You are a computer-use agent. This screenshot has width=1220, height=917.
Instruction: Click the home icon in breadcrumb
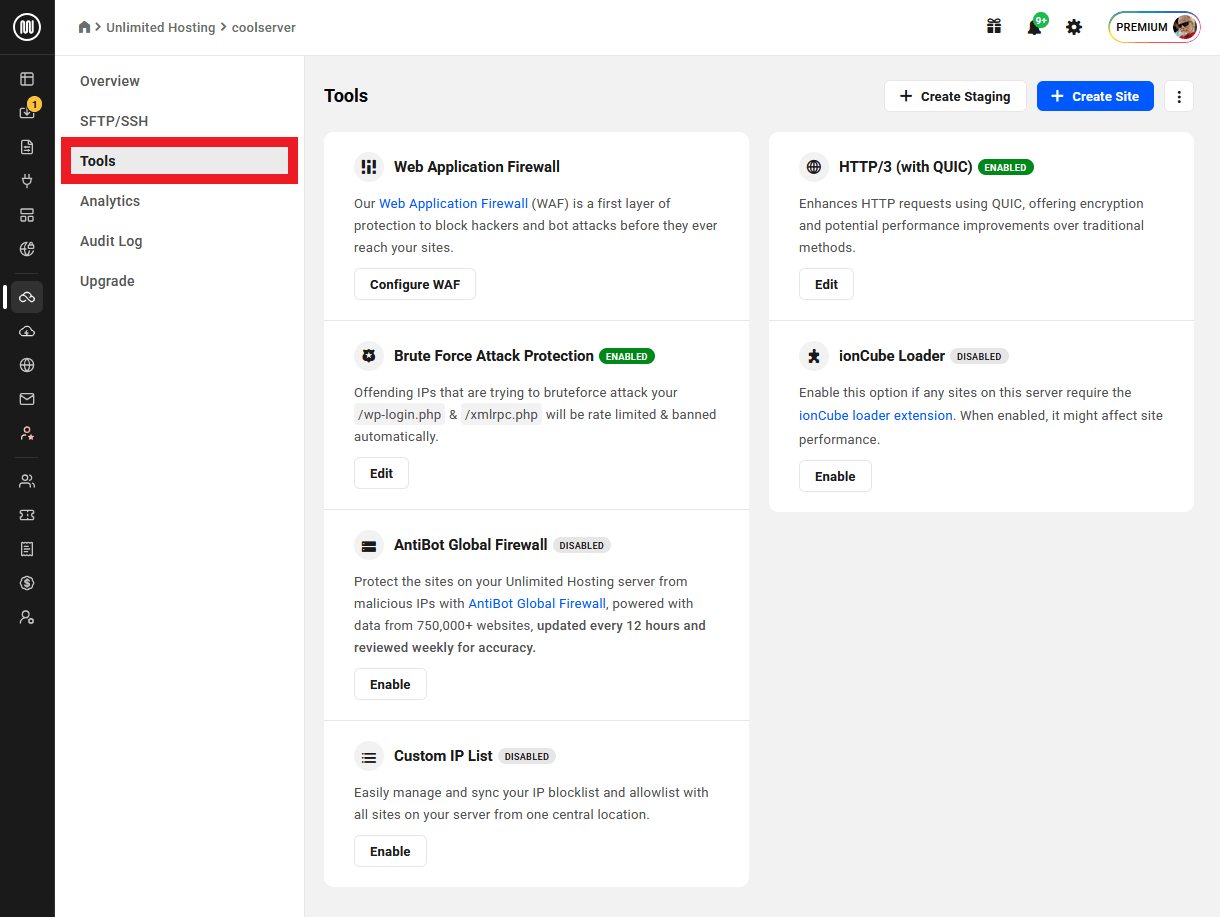tap(85, 27)
